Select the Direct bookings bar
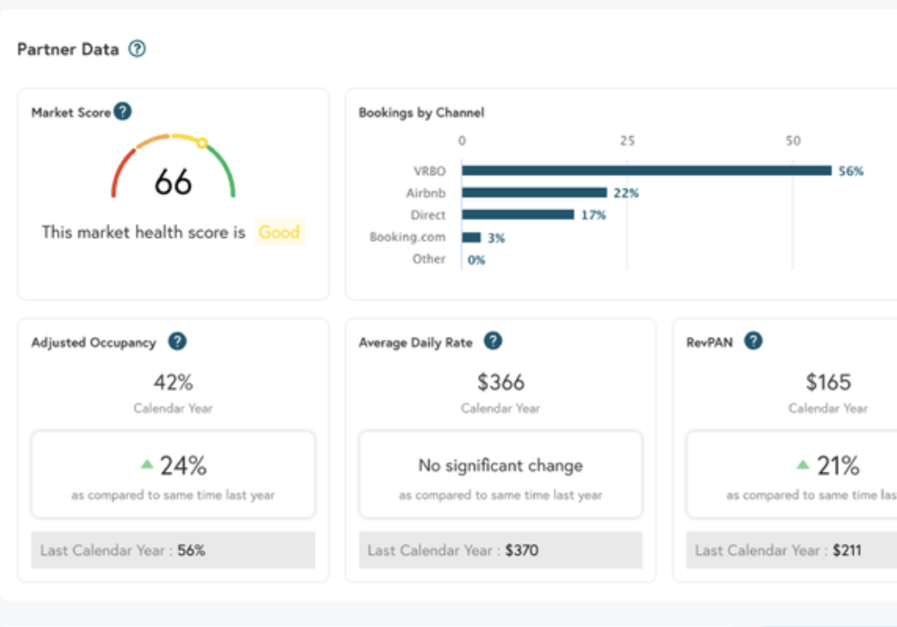The width and height of the screenshot is (897, 627). 517,215
